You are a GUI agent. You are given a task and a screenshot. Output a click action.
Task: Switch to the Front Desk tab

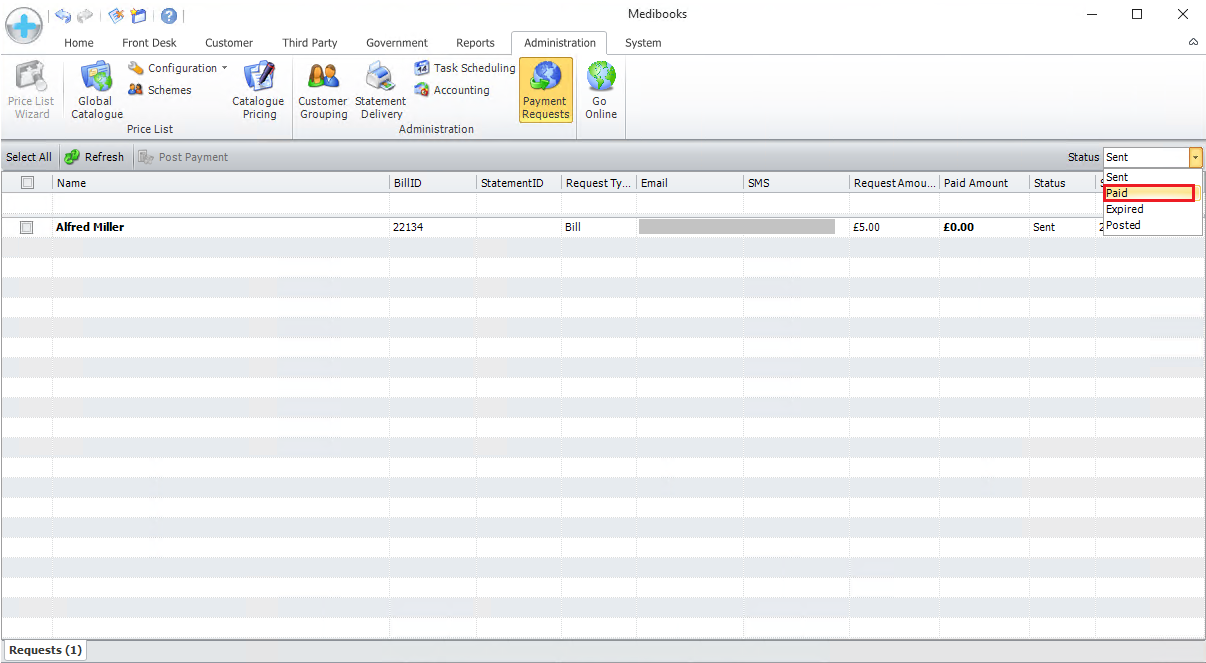point(149,43)
